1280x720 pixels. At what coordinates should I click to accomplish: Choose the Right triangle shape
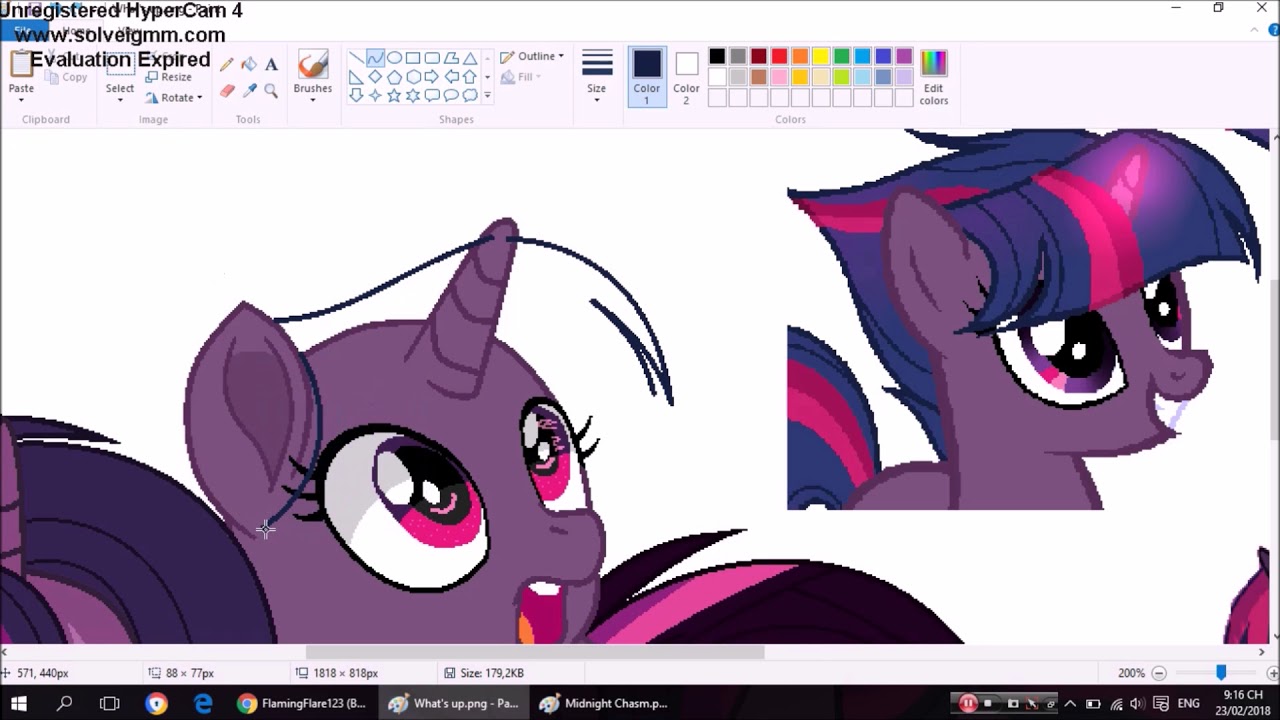[356, 77]
